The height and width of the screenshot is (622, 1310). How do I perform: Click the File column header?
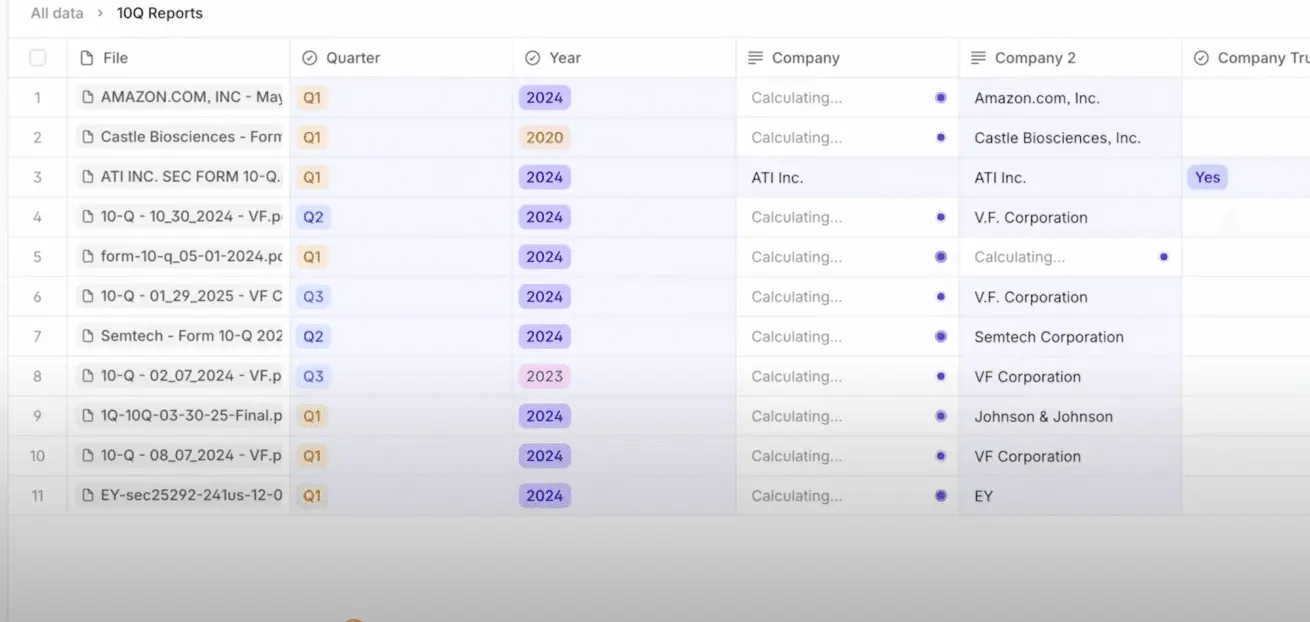[x=178, y=58]
